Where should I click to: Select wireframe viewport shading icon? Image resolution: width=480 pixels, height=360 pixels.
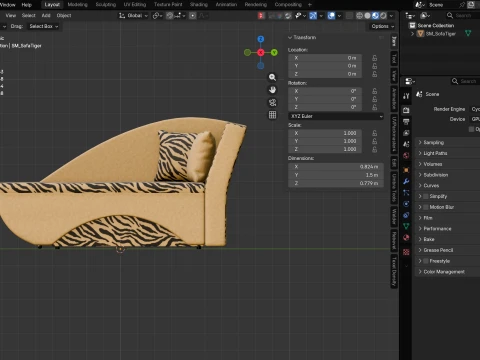(x=359, y=16)
